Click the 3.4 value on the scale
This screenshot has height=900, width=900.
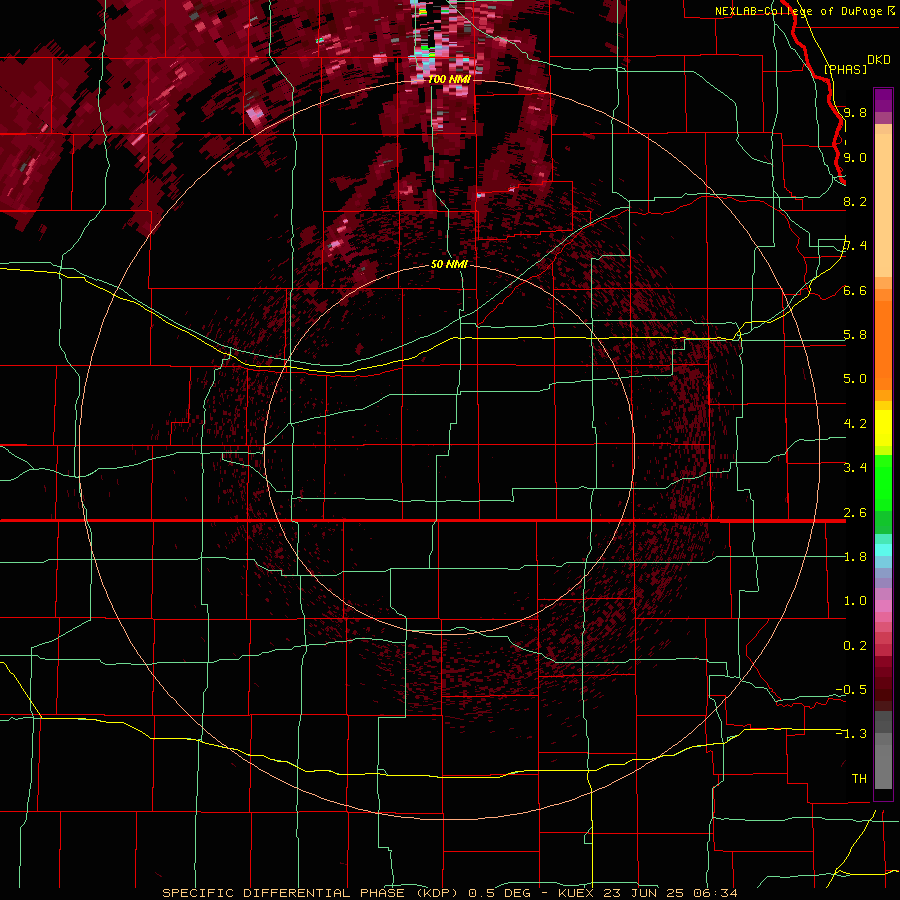pyautogui.click(x=855, y=468)
